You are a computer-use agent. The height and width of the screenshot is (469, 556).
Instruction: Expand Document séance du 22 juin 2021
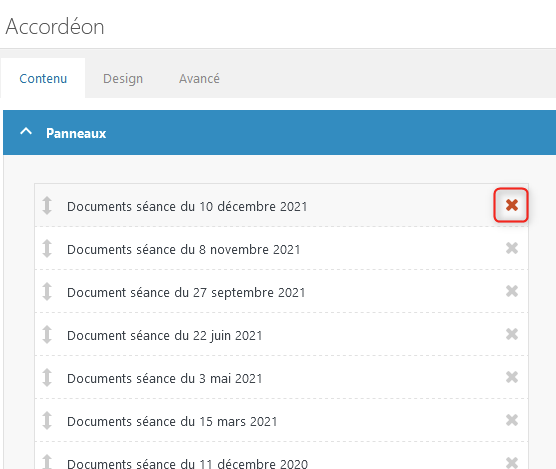click(165, 335)
